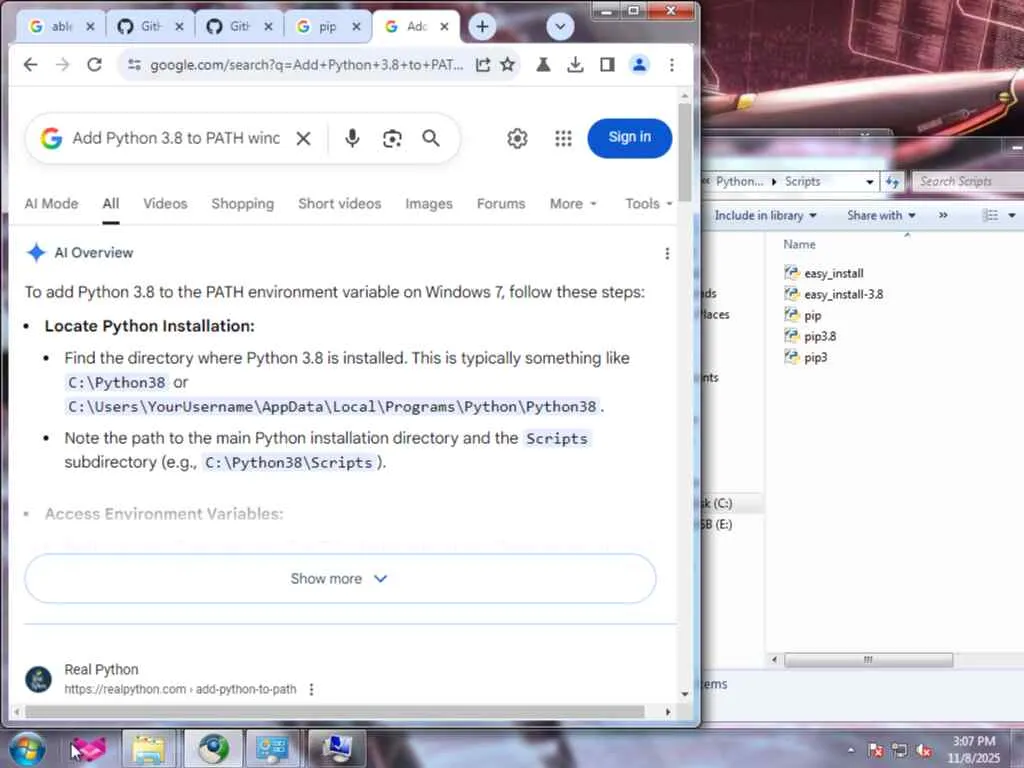Show more Explorer toolbar commands chevron
1024x768 pixels.
[943, 215]
